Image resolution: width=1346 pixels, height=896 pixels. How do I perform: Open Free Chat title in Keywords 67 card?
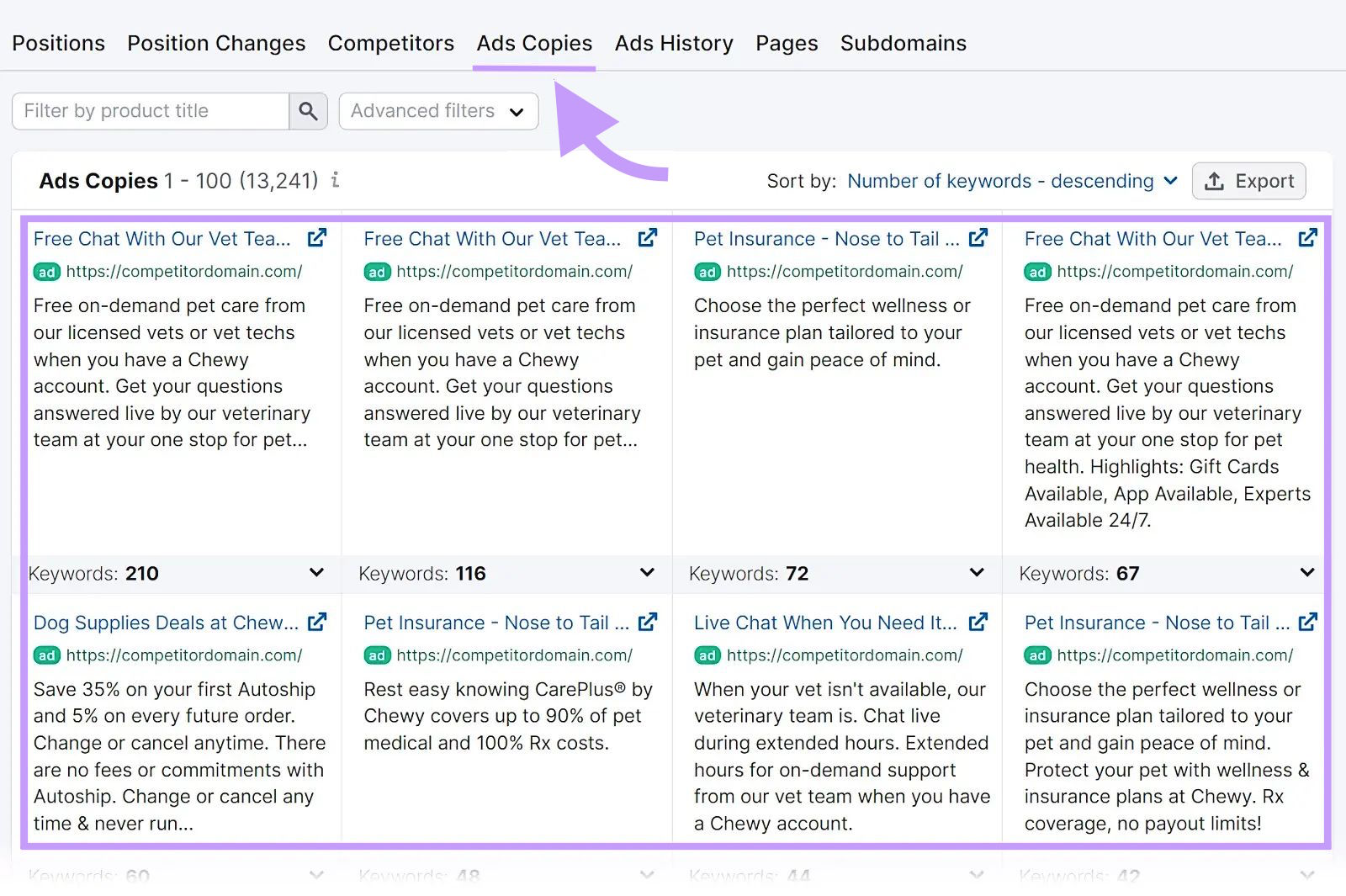1153,239
